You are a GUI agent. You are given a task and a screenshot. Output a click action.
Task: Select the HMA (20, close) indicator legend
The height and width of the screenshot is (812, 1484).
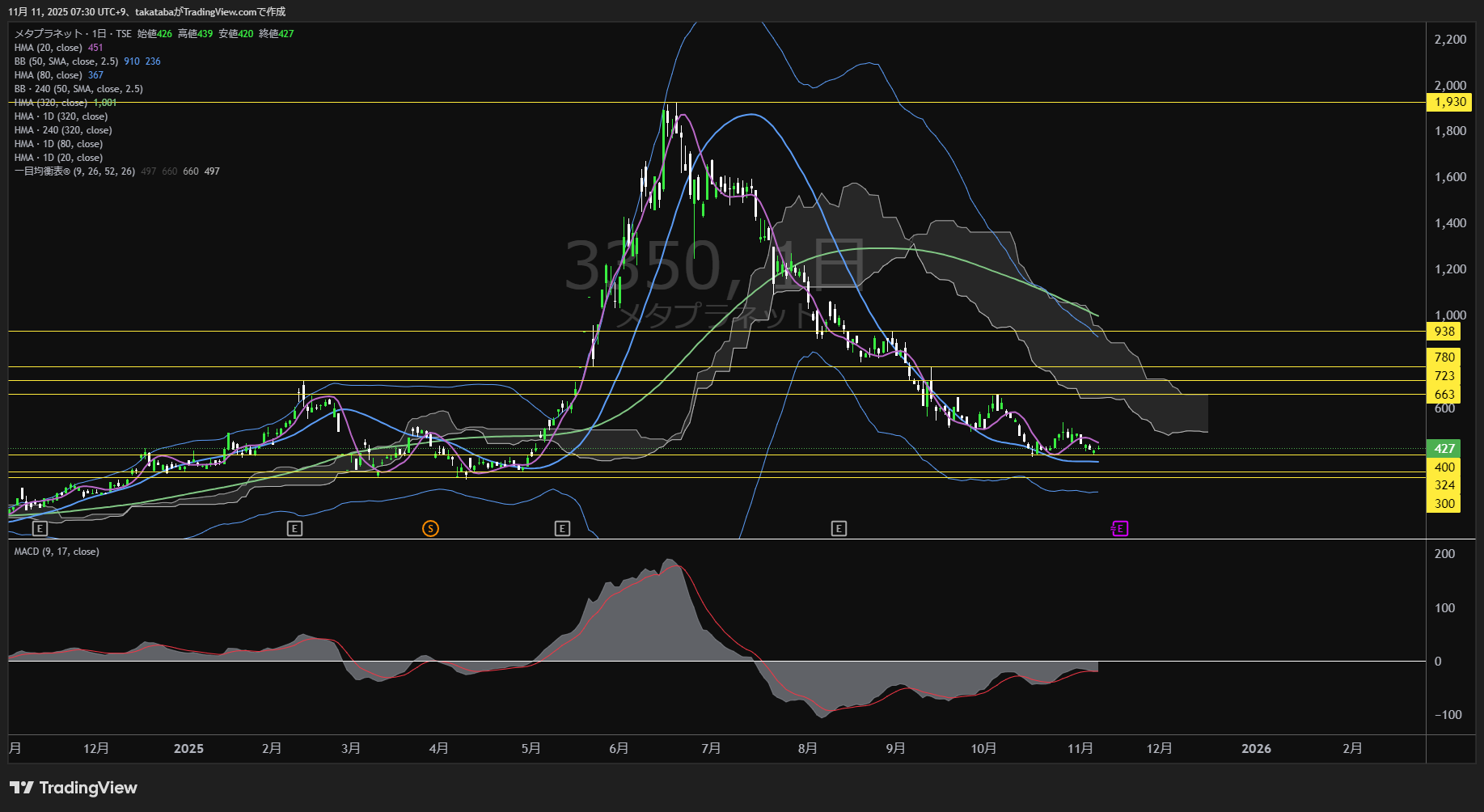49,48
